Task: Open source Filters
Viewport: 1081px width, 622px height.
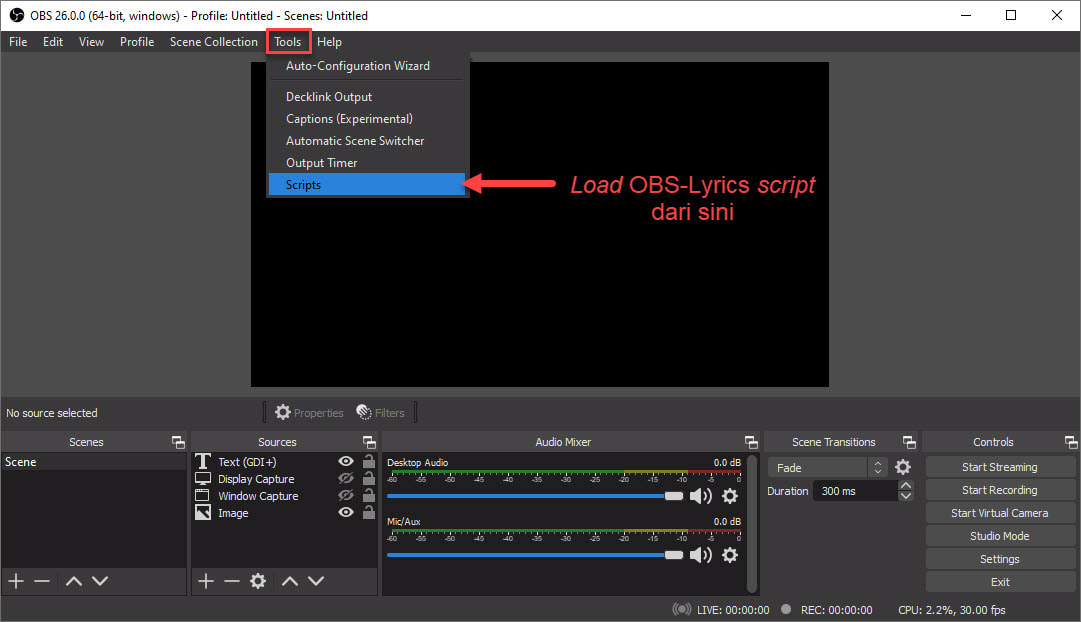Action: [x=381, y=412]
